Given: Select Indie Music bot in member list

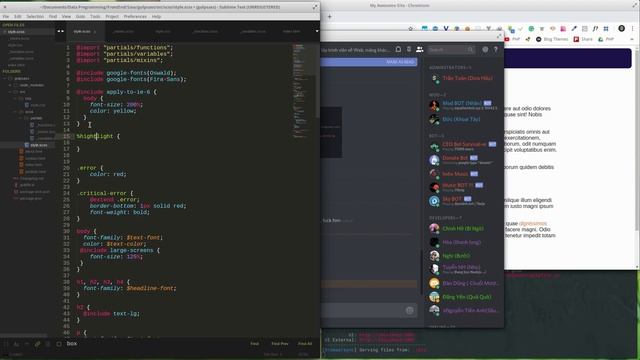Looking at the screenshot, I should (464, 173).
